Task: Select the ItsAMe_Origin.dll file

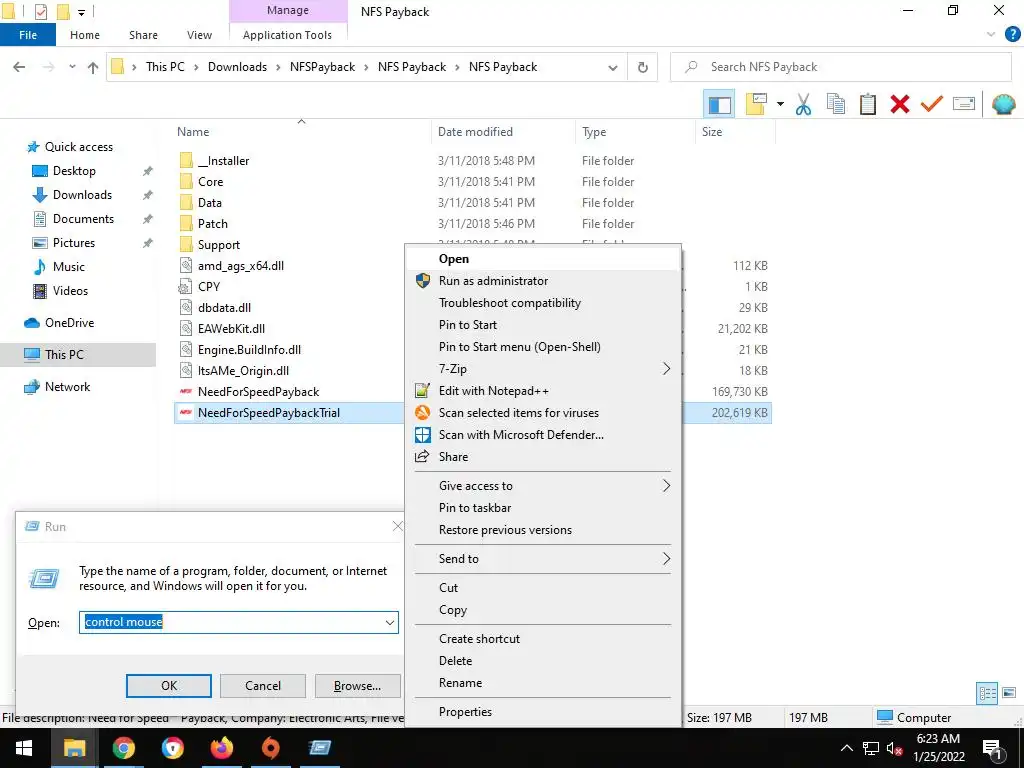Action: [x=243, y=371]
